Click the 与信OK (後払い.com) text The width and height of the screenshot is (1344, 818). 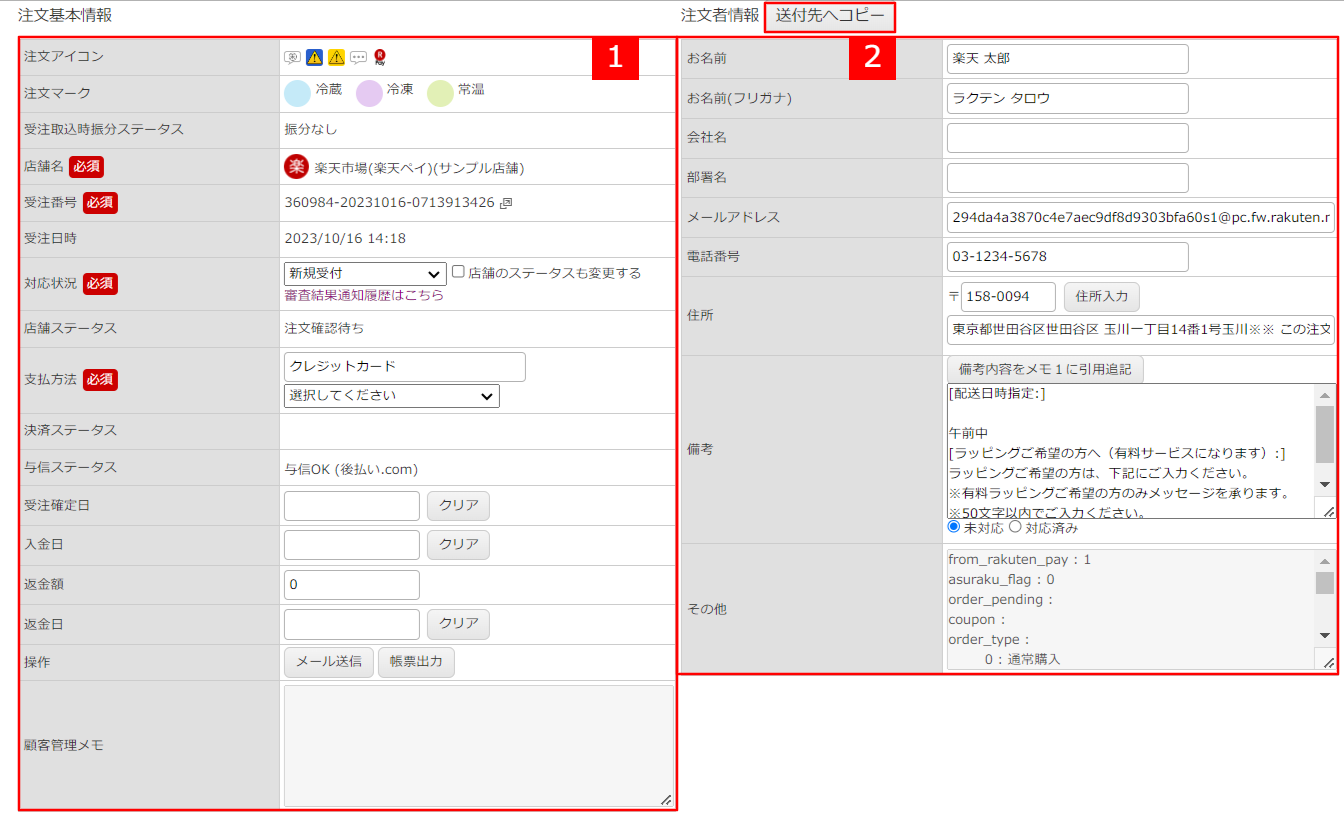[x=350, y=469]
